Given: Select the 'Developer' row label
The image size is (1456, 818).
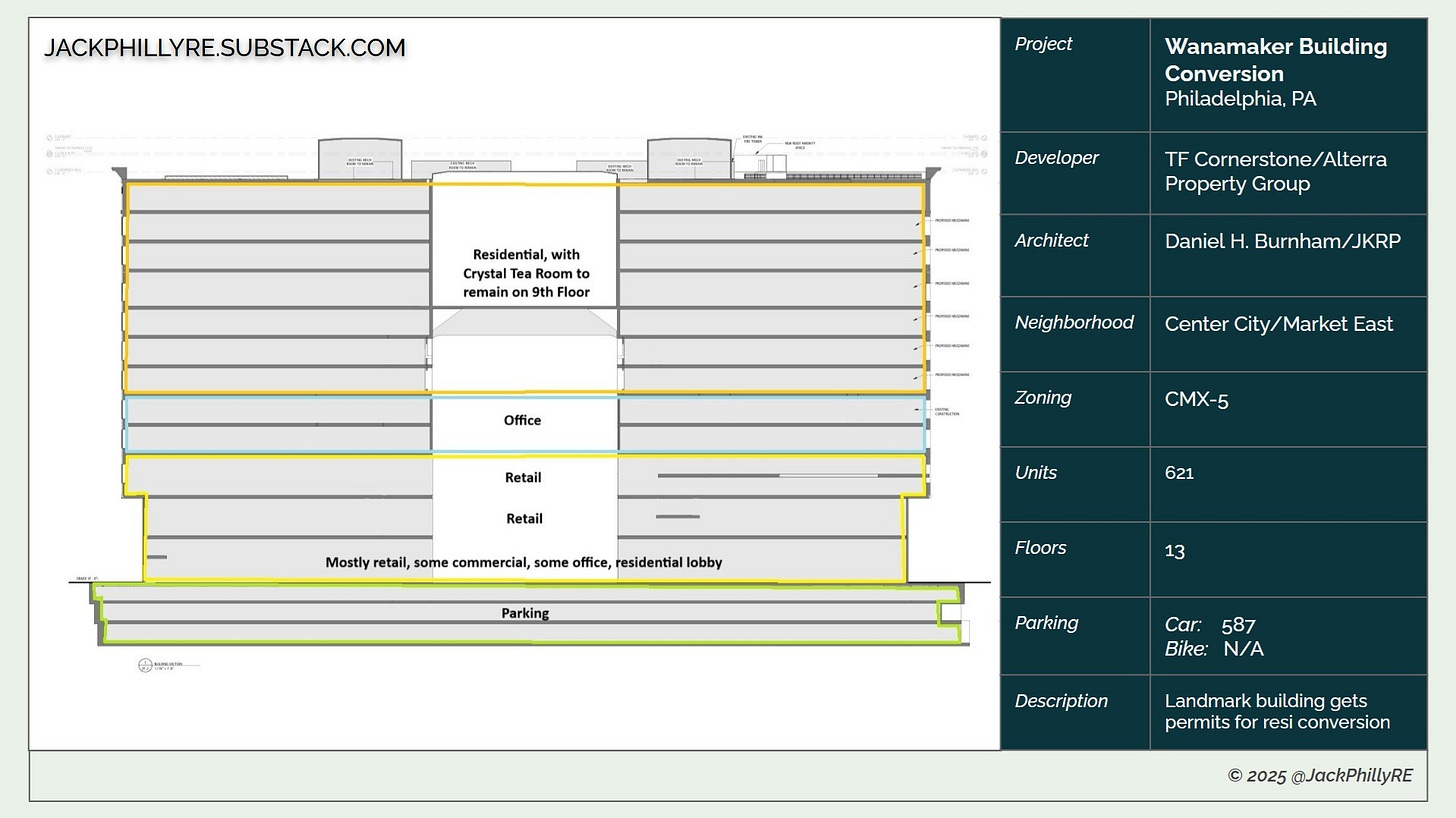Looking at the screenshot, I should tap(1056, 158).
